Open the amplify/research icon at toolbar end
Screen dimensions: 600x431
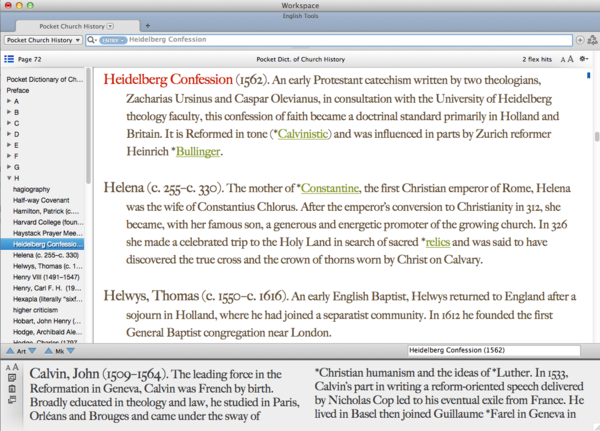592,40
